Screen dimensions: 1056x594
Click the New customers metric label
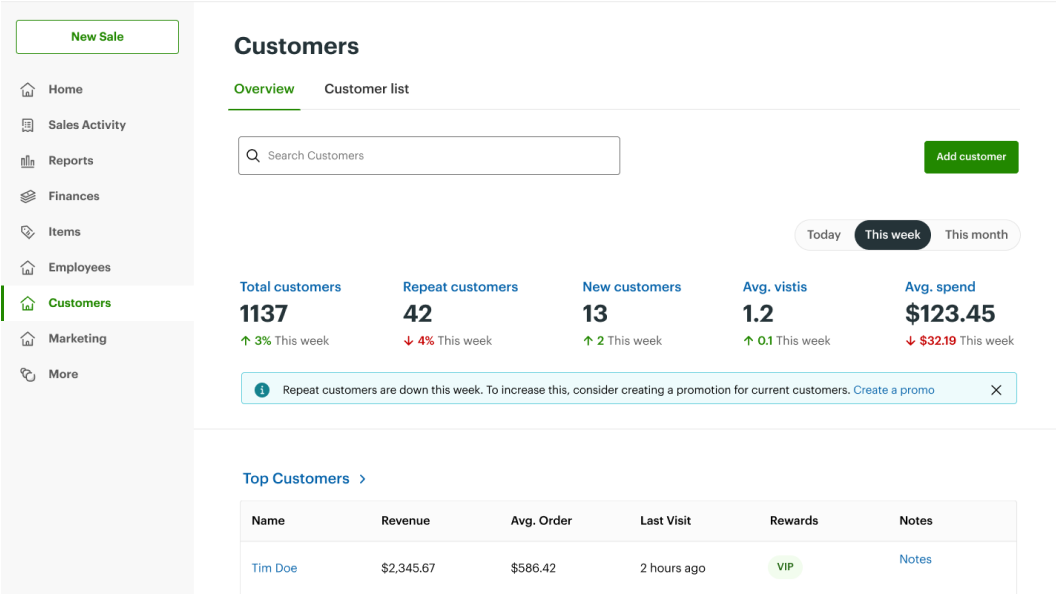632,287
